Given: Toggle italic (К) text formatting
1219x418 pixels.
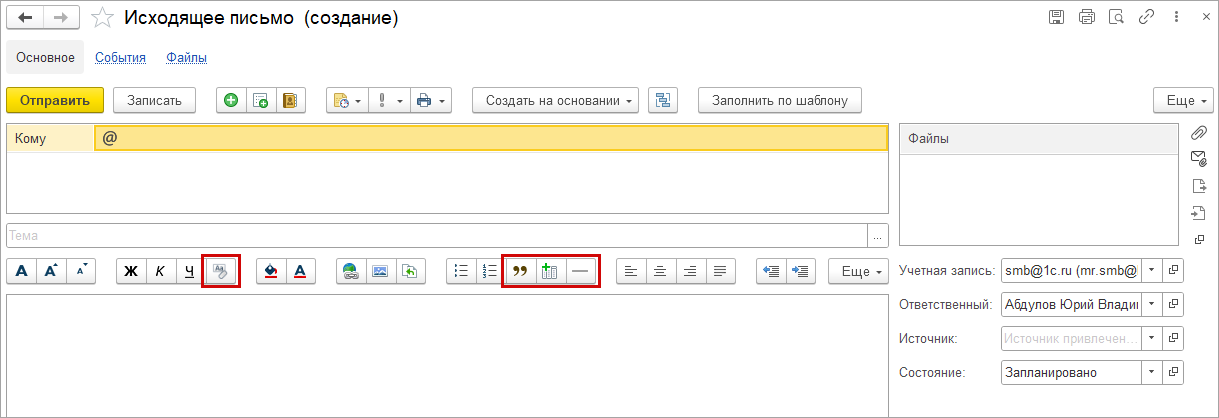Looking at the screenshot, I should (x=160, y=271).
